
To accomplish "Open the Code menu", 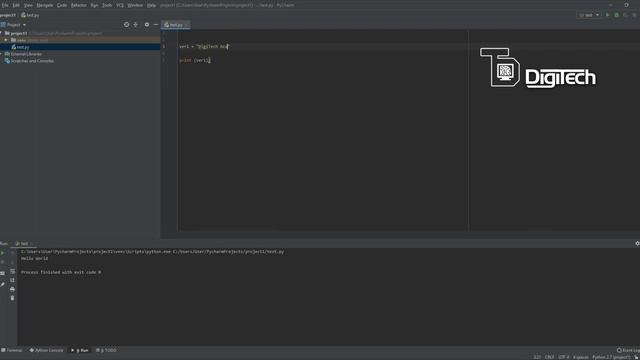I will 62,5.
